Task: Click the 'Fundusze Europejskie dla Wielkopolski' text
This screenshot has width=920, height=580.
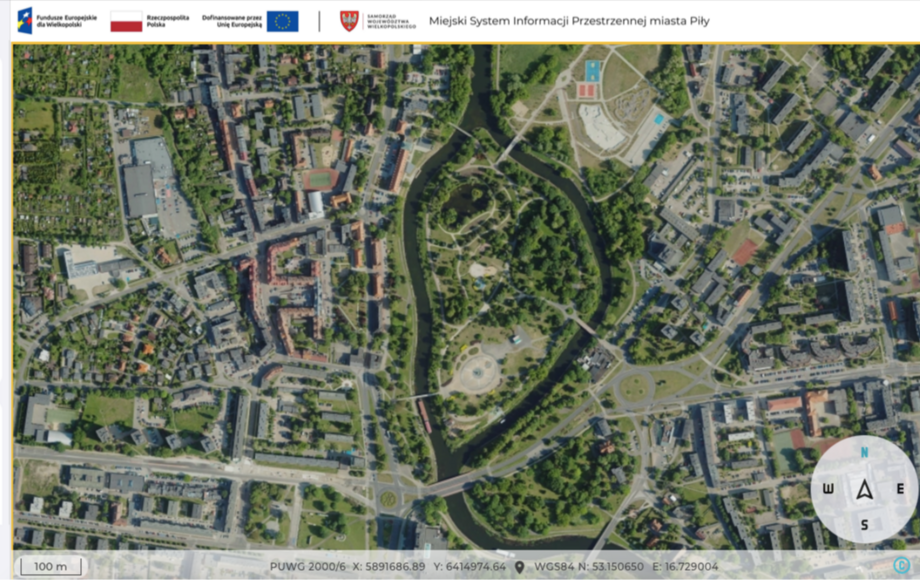Action: click(66, 21)
